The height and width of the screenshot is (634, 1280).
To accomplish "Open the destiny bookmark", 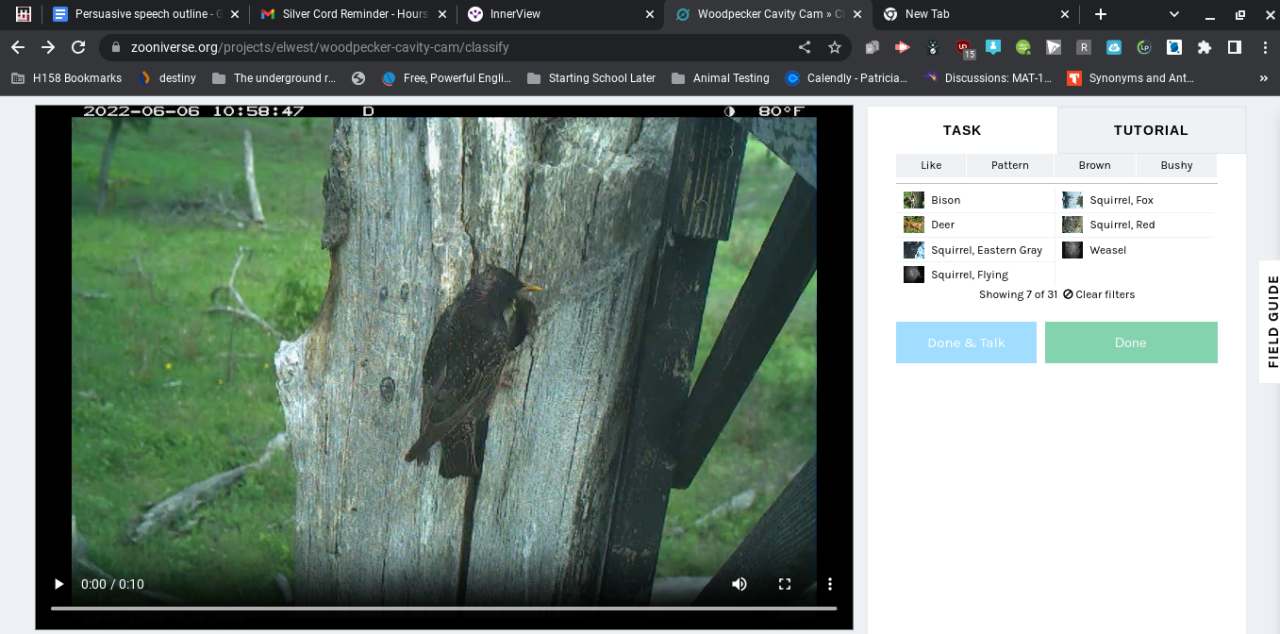I will point(168,78).
